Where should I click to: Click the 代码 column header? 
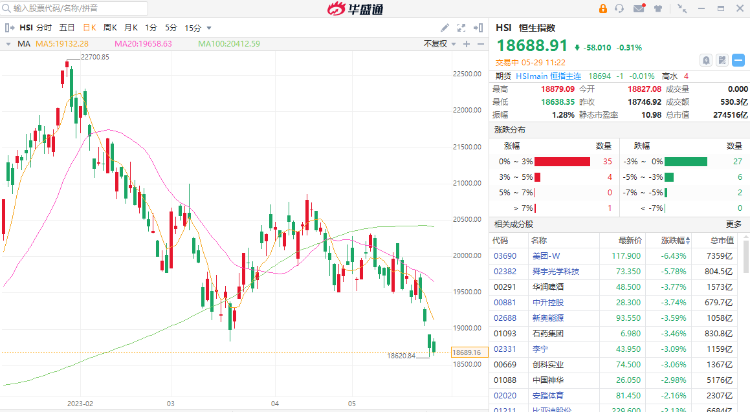(500, 240)
